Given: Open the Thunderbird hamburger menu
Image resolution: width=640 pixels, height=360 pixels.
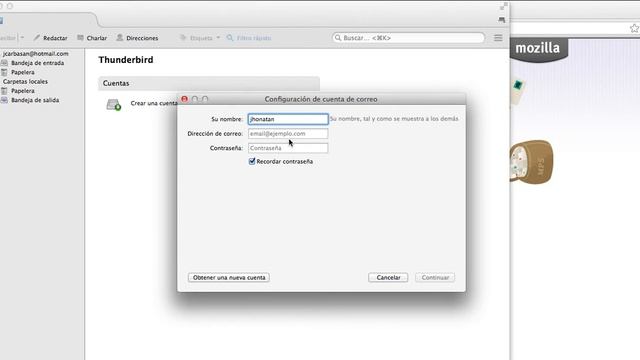Looking at the screenshot, I should click(498, 38).
